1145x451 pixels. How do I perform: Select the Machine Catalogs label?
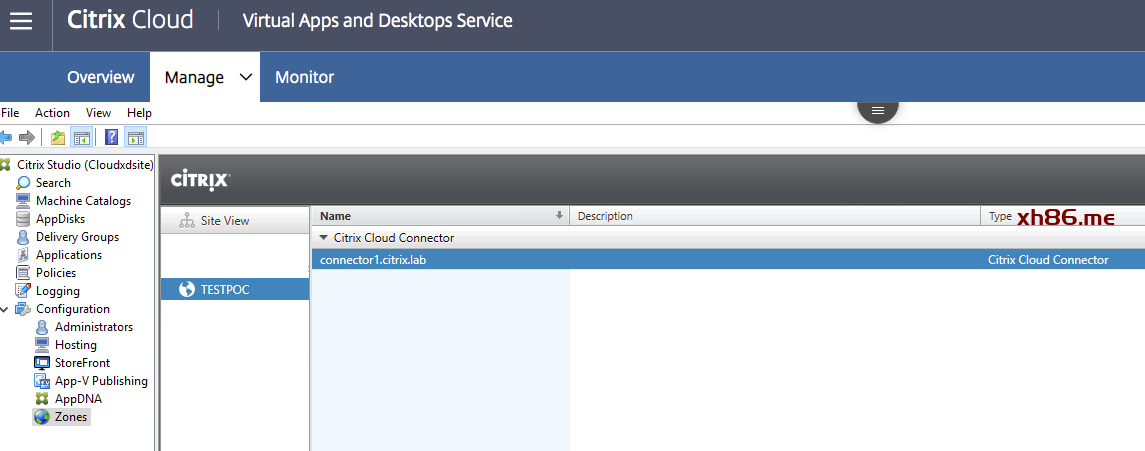click(83, 201)
